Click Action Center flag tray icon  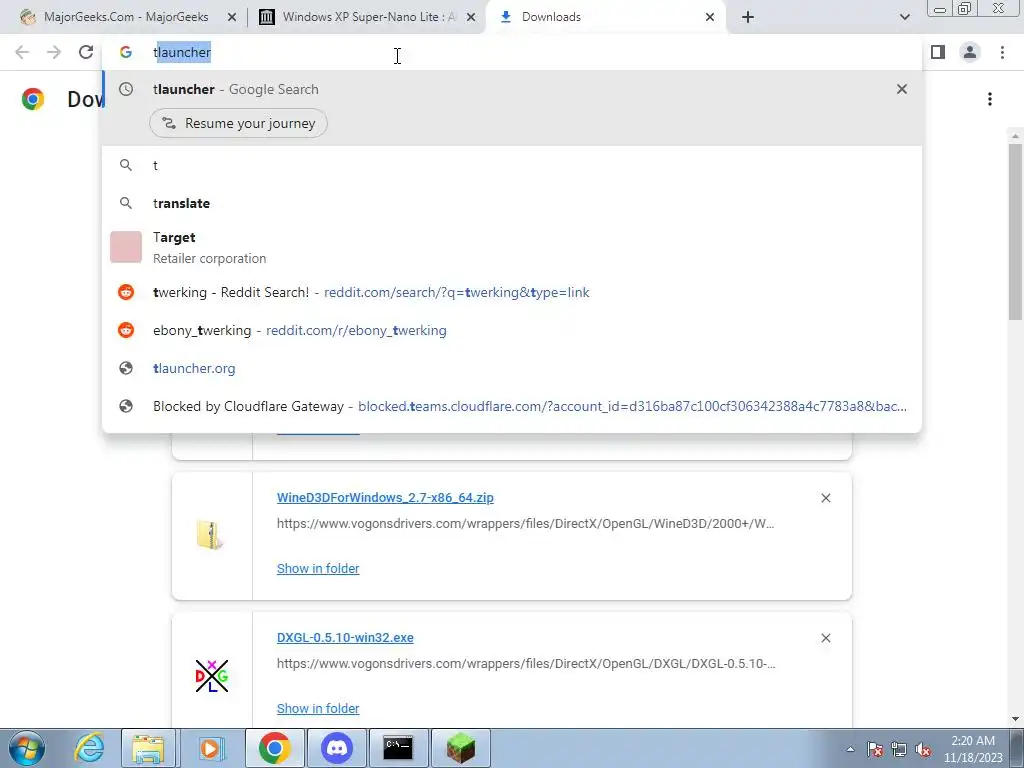[875, 749]
